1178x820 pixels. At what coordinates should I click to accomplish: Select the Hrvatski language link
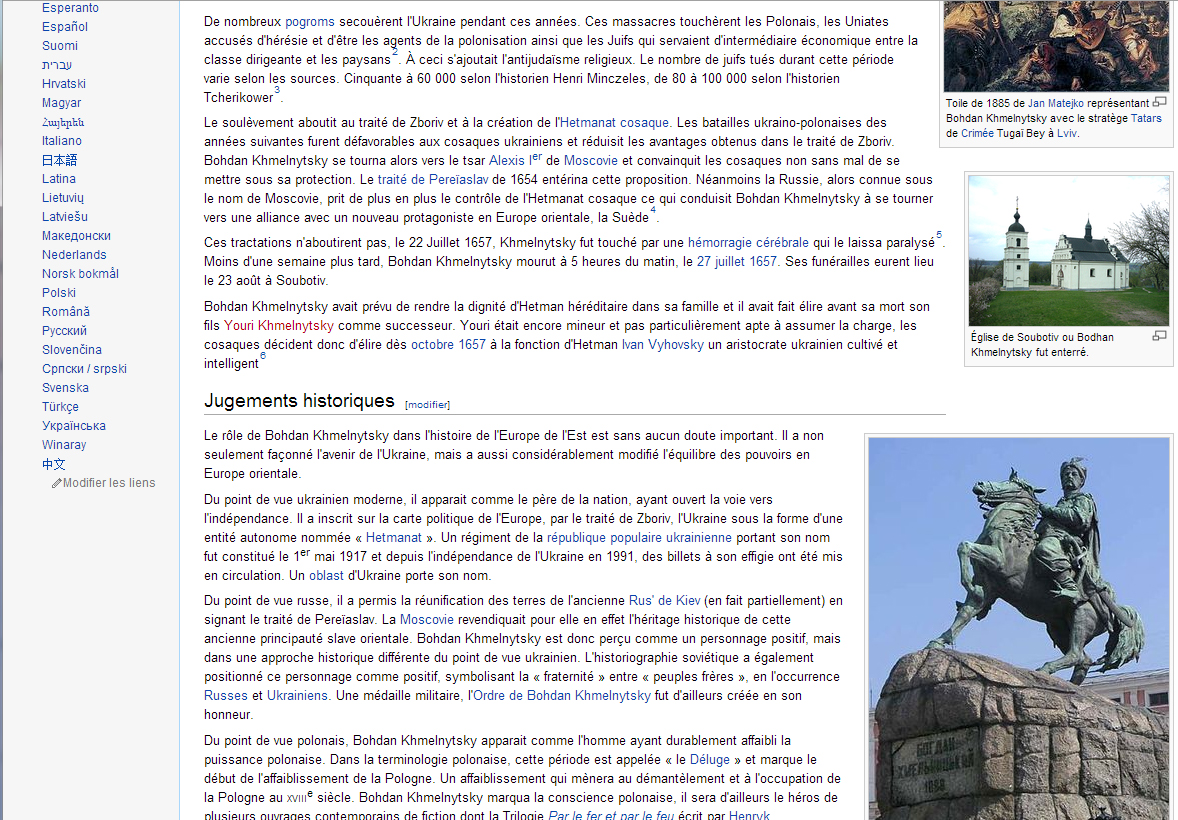(x=64, y=83)
